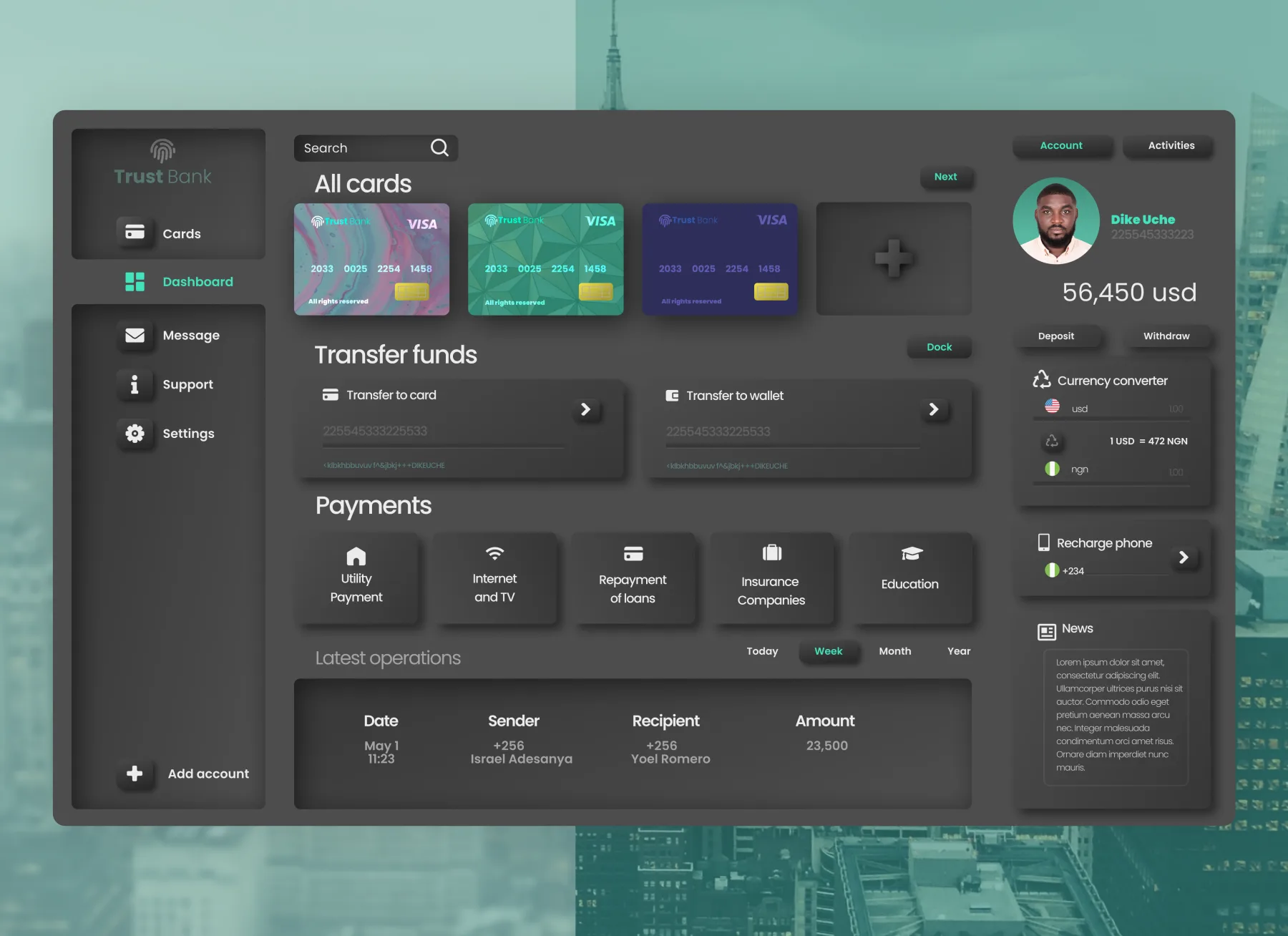Click the News lorem ipsum article

coord(1116,716)
